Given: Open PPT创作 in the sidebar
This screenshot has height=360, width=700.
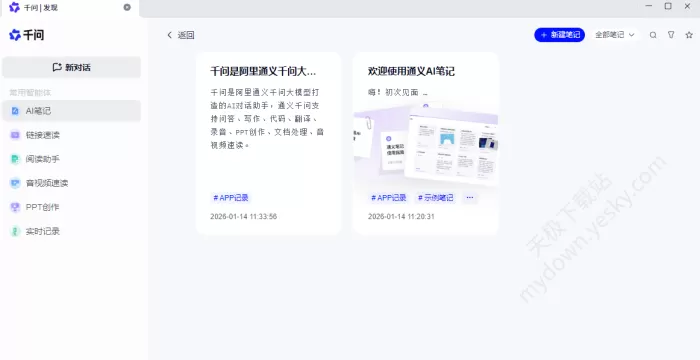Looking at the screenshot, I should [x=71, y=207].
